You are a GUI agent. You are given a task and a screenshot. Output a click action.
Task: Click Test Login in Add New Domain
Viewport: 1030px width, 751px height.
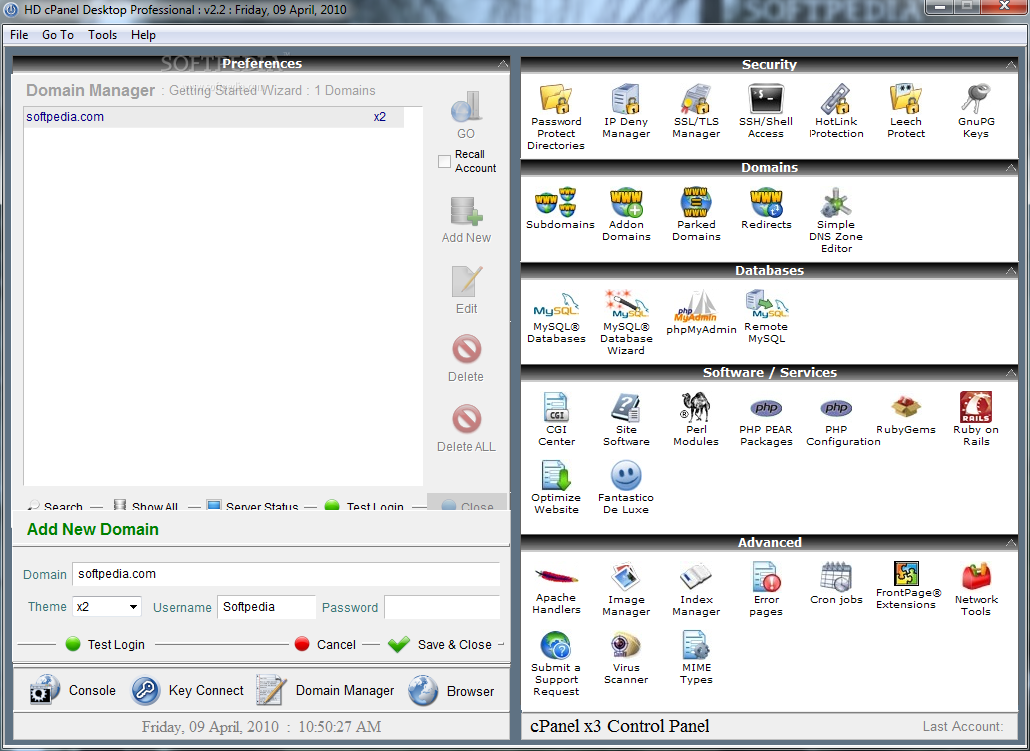105,645
